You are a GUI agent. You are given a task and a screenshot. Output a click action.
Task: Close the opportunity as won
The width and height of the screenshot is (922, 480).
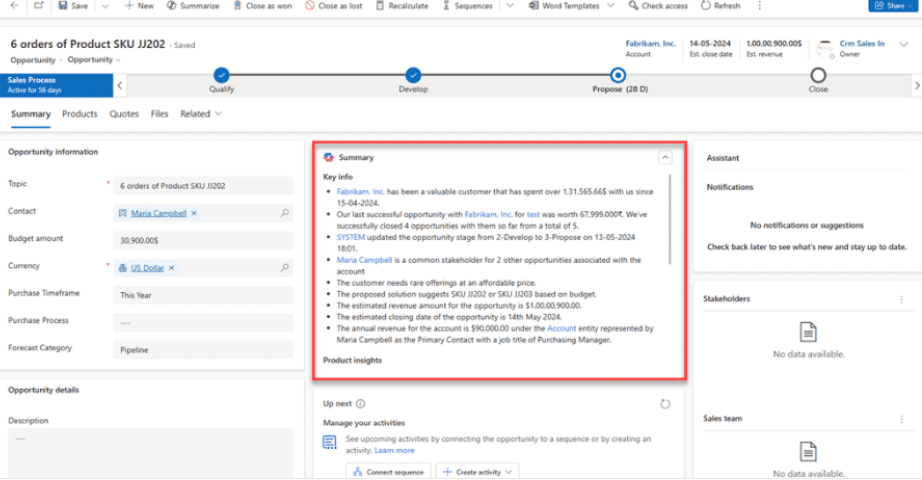(x=262, y=5)
